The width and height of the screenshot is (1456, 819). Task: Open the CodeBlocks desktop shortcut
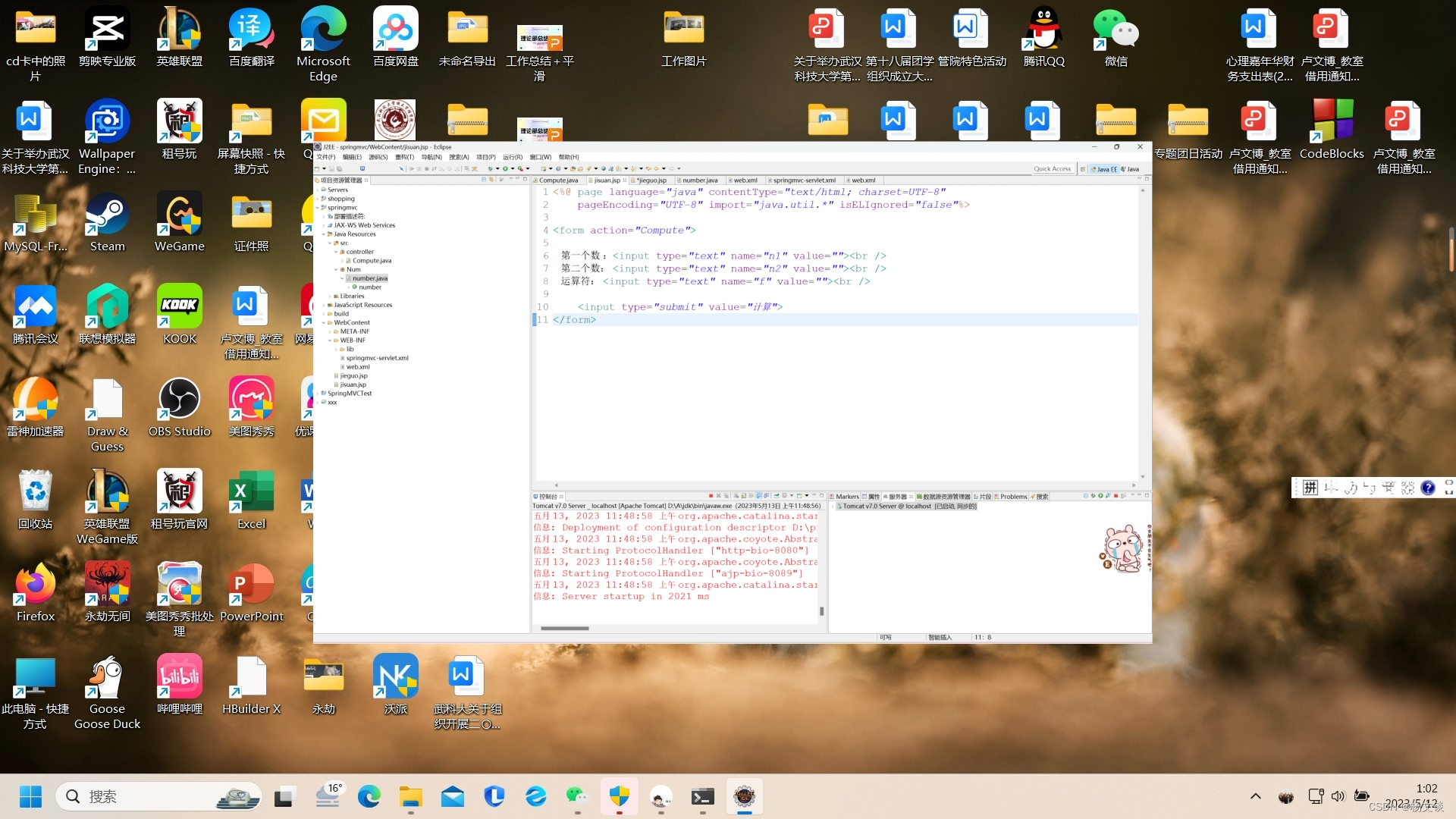(1332, 130)
